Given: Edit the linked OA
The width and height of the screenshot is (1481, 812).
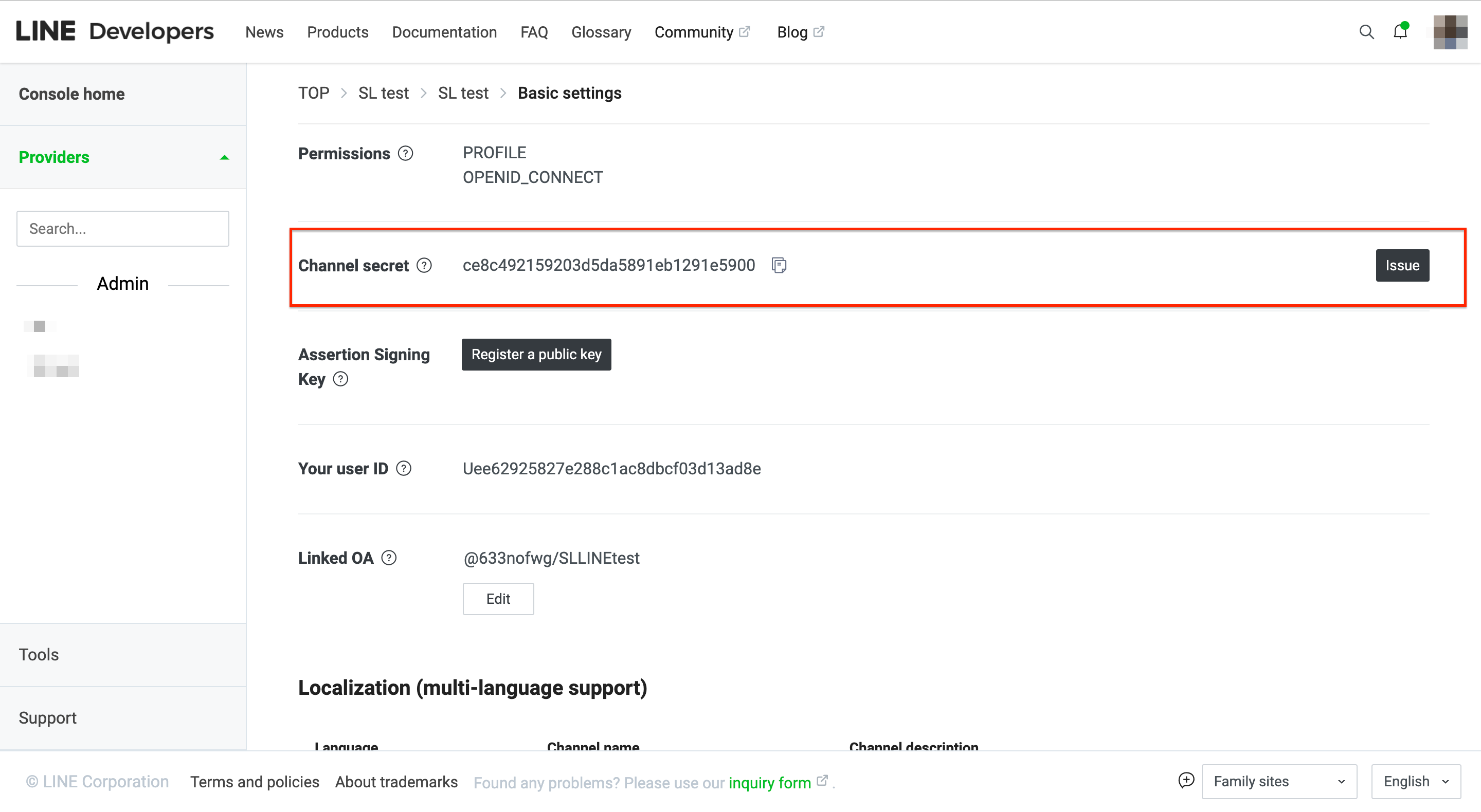Looking at the screenshot, I should [x=498, y=599].
